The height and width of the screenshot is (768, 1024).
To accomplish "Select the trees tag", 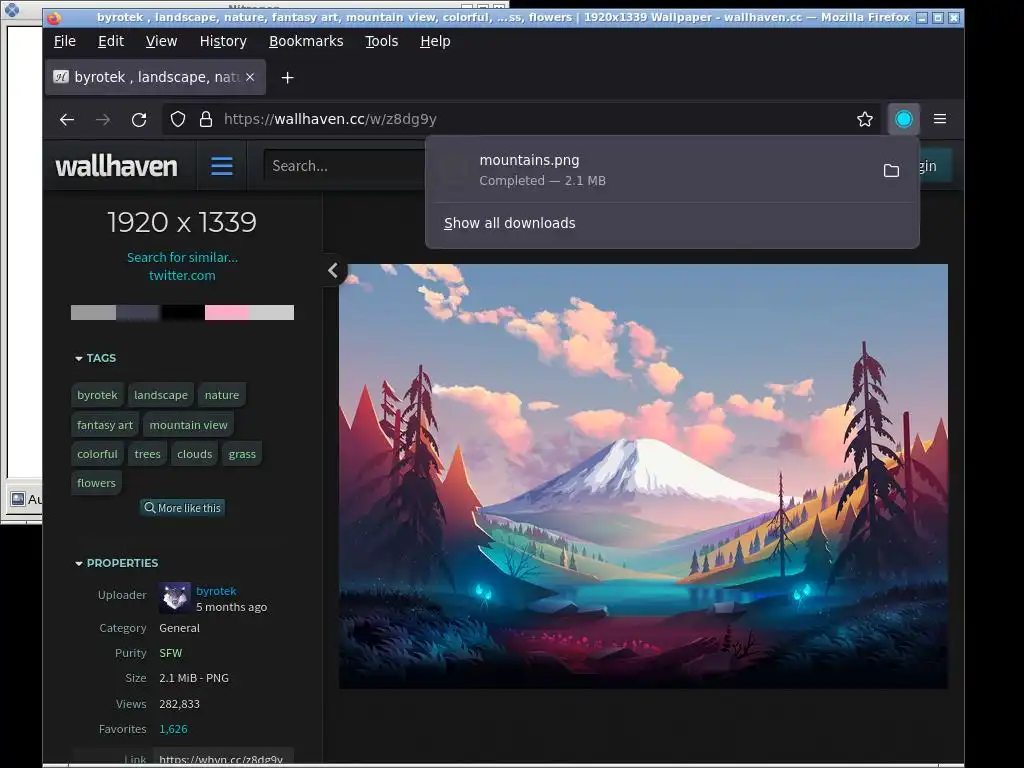I will [148, 454].
